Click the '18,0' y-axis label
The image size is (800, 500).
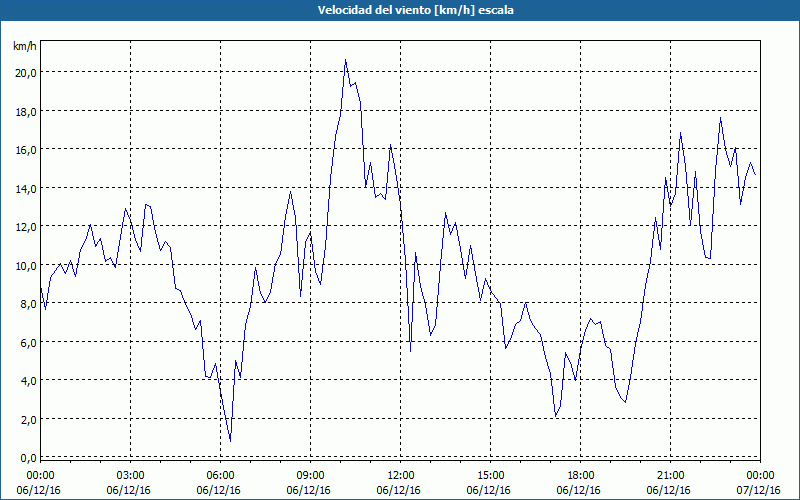coord(26,112)
